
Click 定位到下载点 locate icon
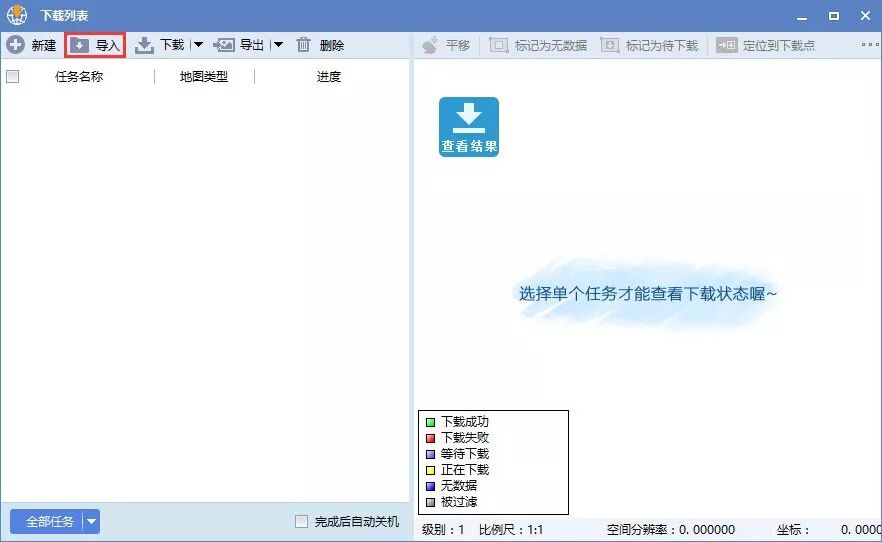(x=726, y=45)
